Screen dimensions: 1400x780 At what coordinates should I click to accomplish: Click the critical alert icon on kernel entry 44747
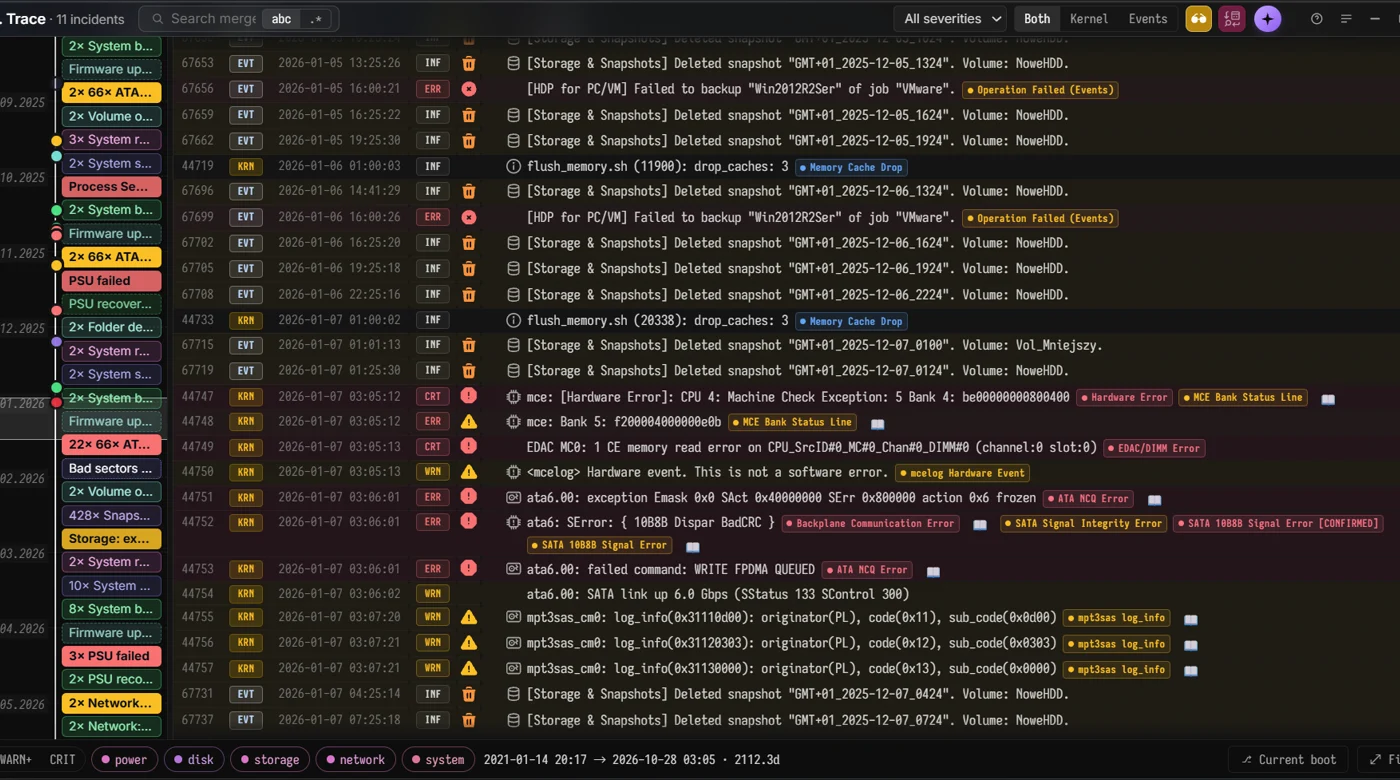point(469,396)
